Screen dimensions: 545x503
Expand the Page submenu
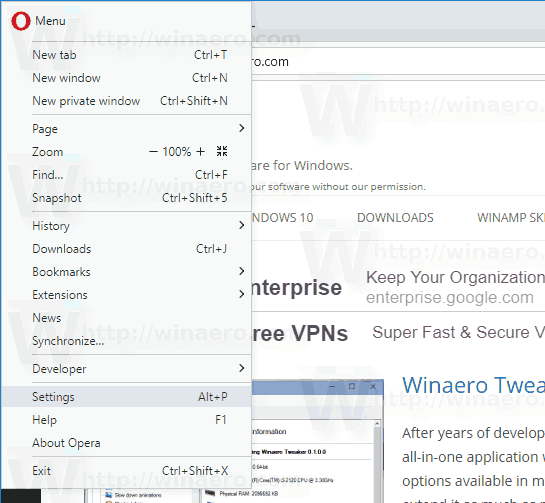pos(127,129)
